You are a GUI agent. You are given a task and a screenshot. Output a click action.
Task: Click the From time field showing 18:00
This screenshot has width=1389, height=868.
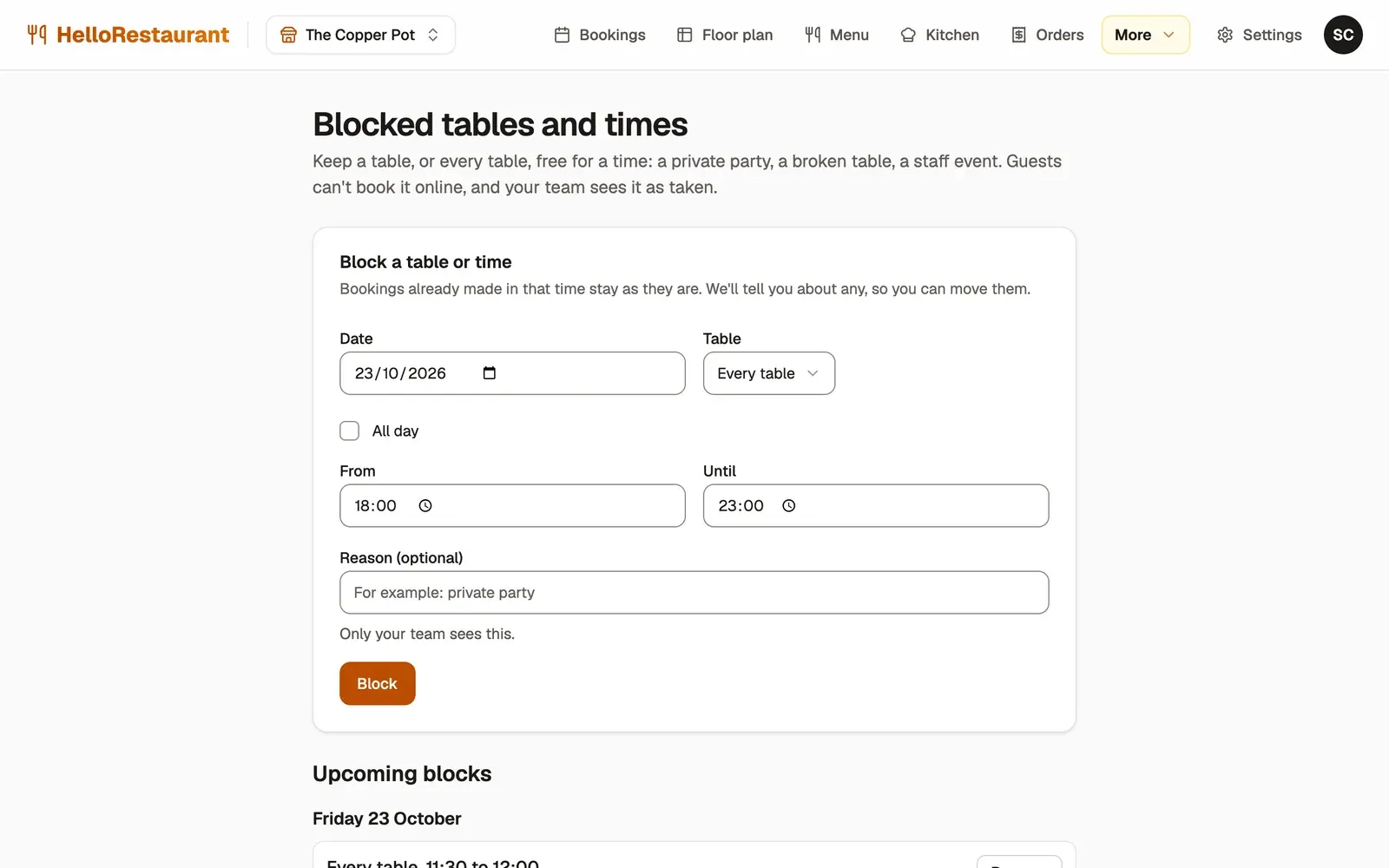click(x=512, y=506)
